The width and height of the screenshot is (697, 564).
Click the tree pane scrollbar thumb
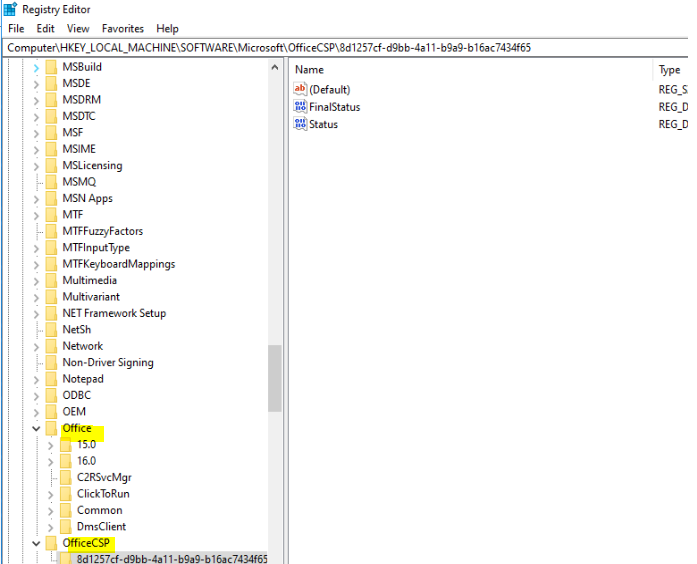[x=275, y=378]
